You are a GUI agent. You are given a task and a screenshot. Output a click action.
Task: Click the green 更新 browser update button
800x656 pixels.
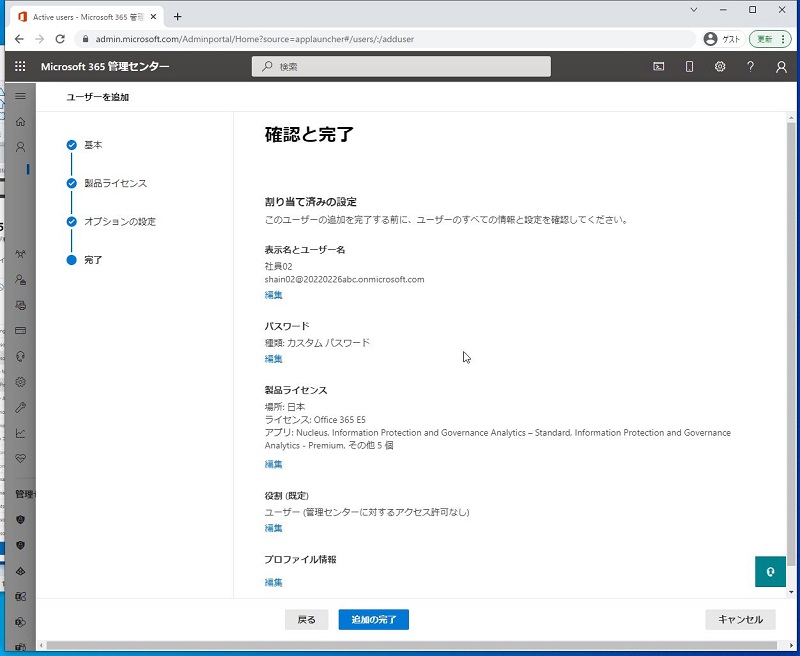point(770,39)
